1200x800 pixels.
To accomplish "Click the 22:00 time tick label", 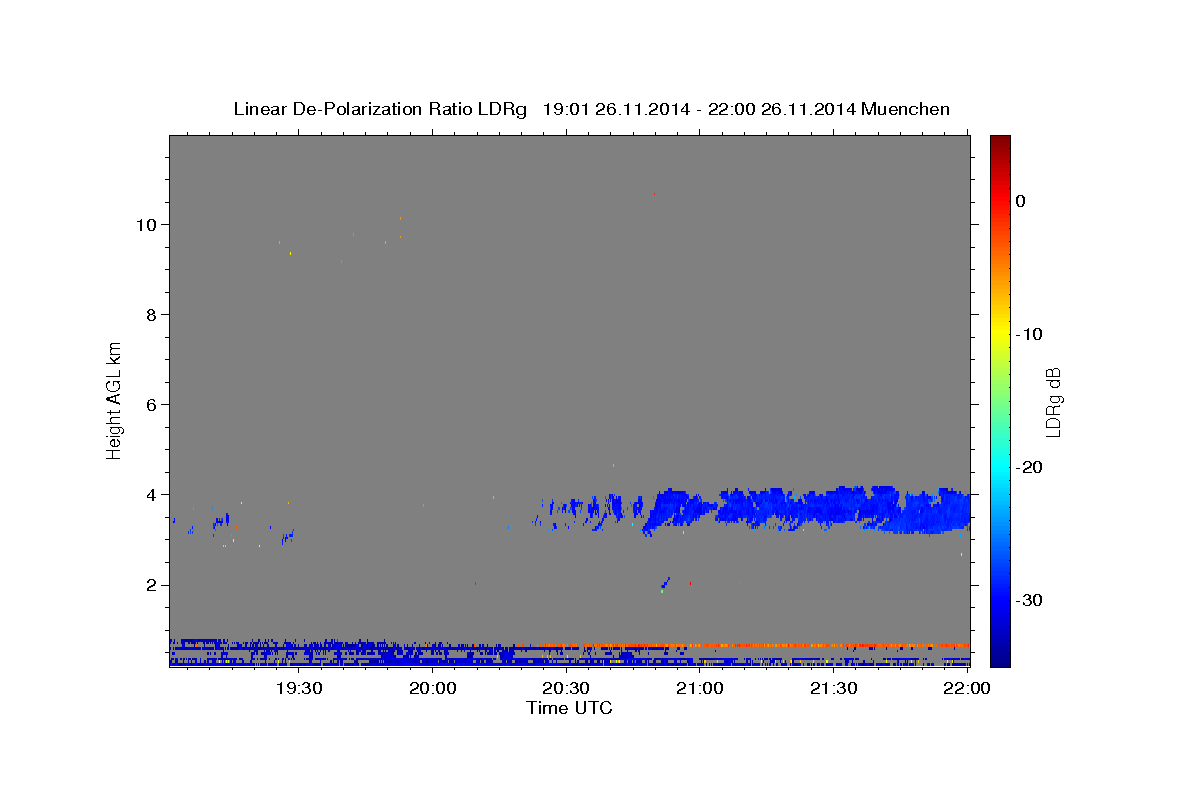I will coord(966,689).
